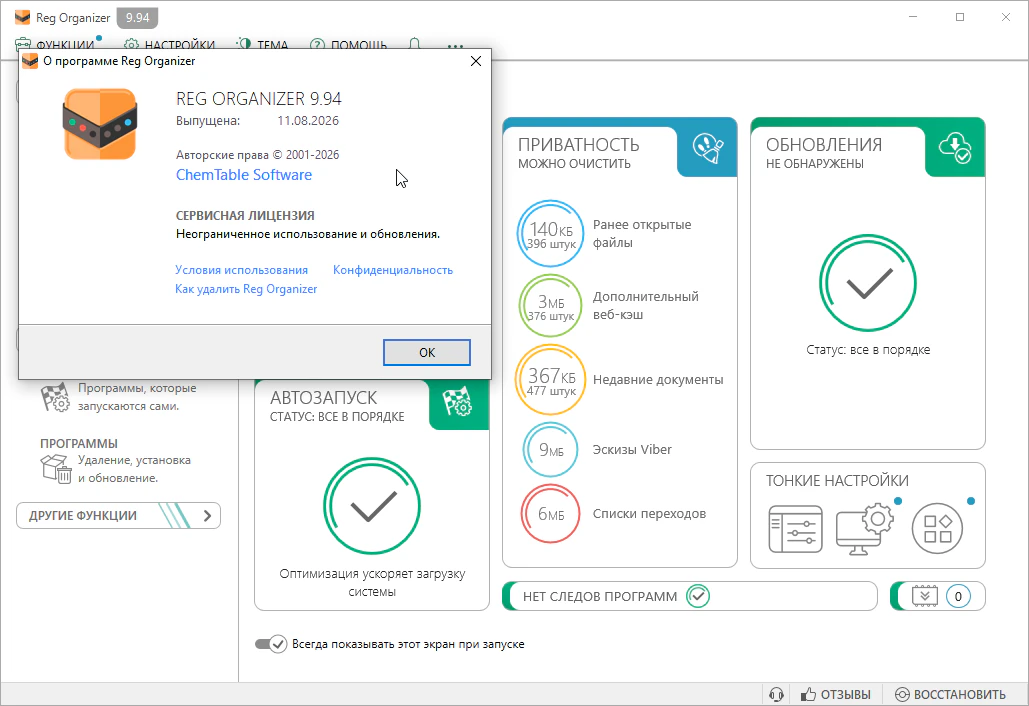This screenshot has width=1029, height=706.
Task: Open the Конфиденциальность link
Action: 392,270
